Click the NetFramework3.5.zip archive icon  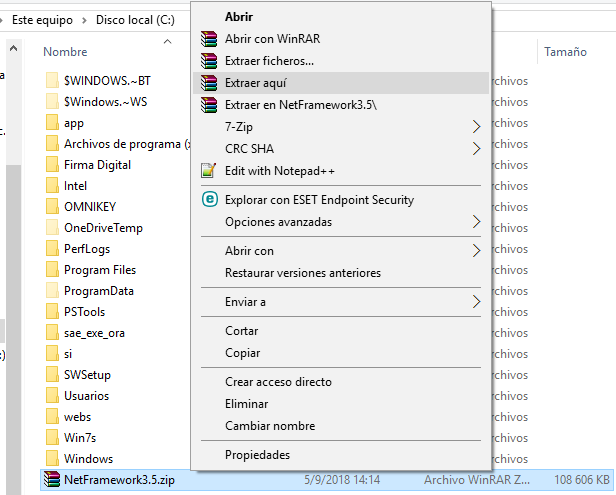click(x=54, y=480)
